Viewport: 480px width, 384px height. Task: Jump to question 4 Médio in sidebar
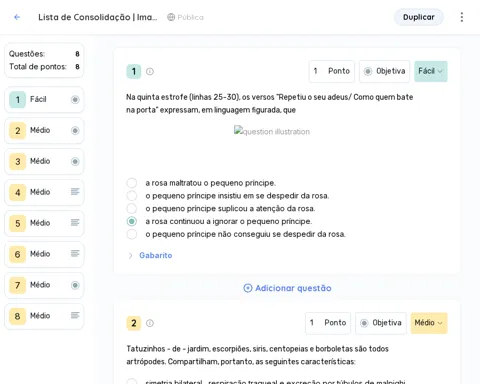[44, 192]
